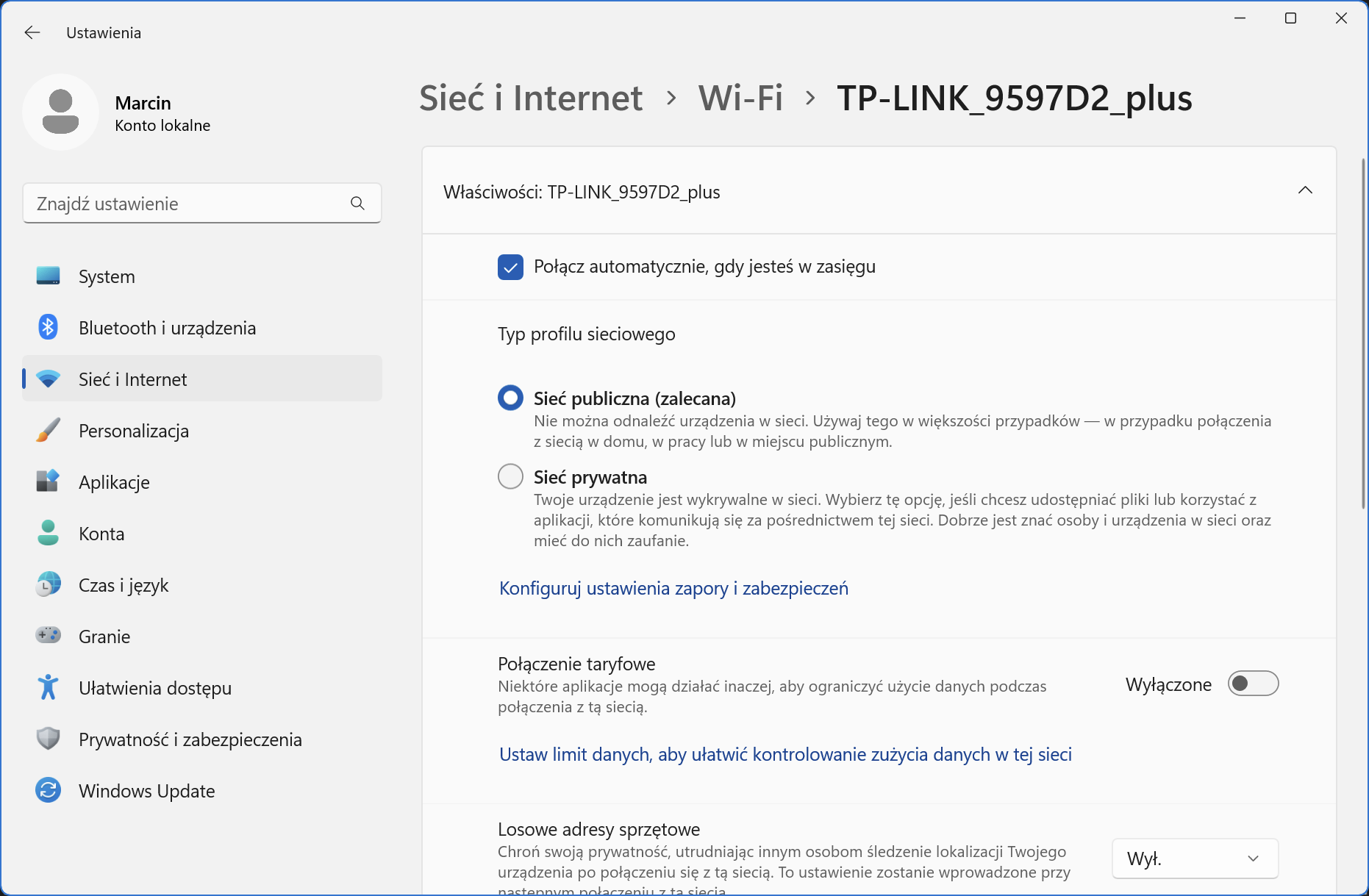This screenshot has width=1369, height=896.
Task: Click the Konta person icon
Action: coord(48,533)
